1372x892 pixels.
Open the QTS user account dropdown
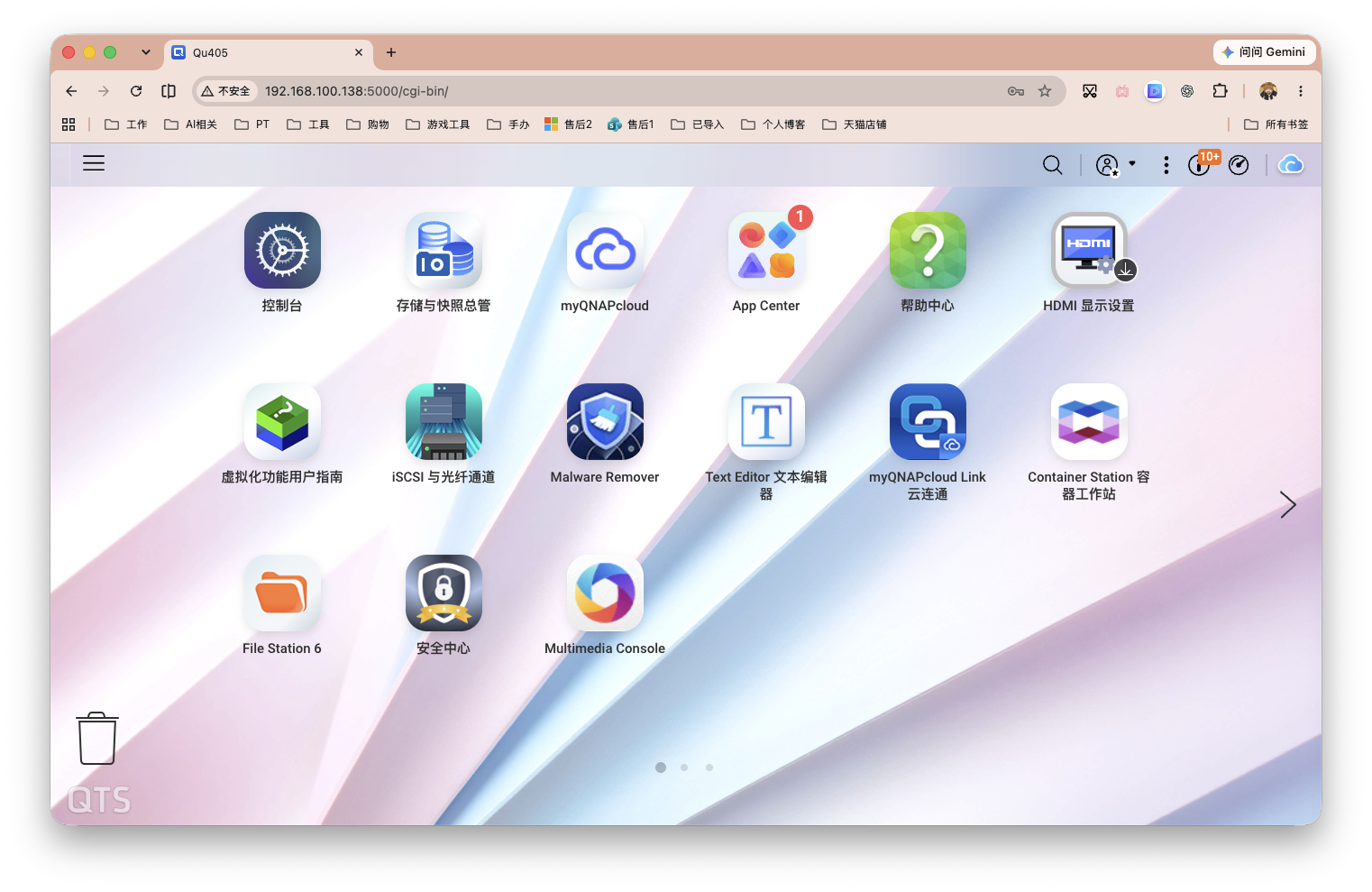(x=1115, y=165)
